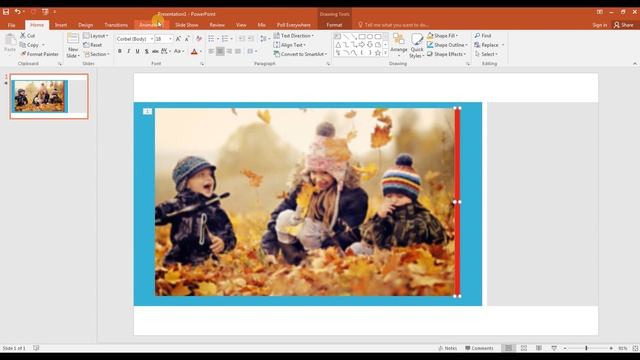Toggle Align Right paragraph alignment
Viewport: 640px width, 360px height.
tap(229, 51)
